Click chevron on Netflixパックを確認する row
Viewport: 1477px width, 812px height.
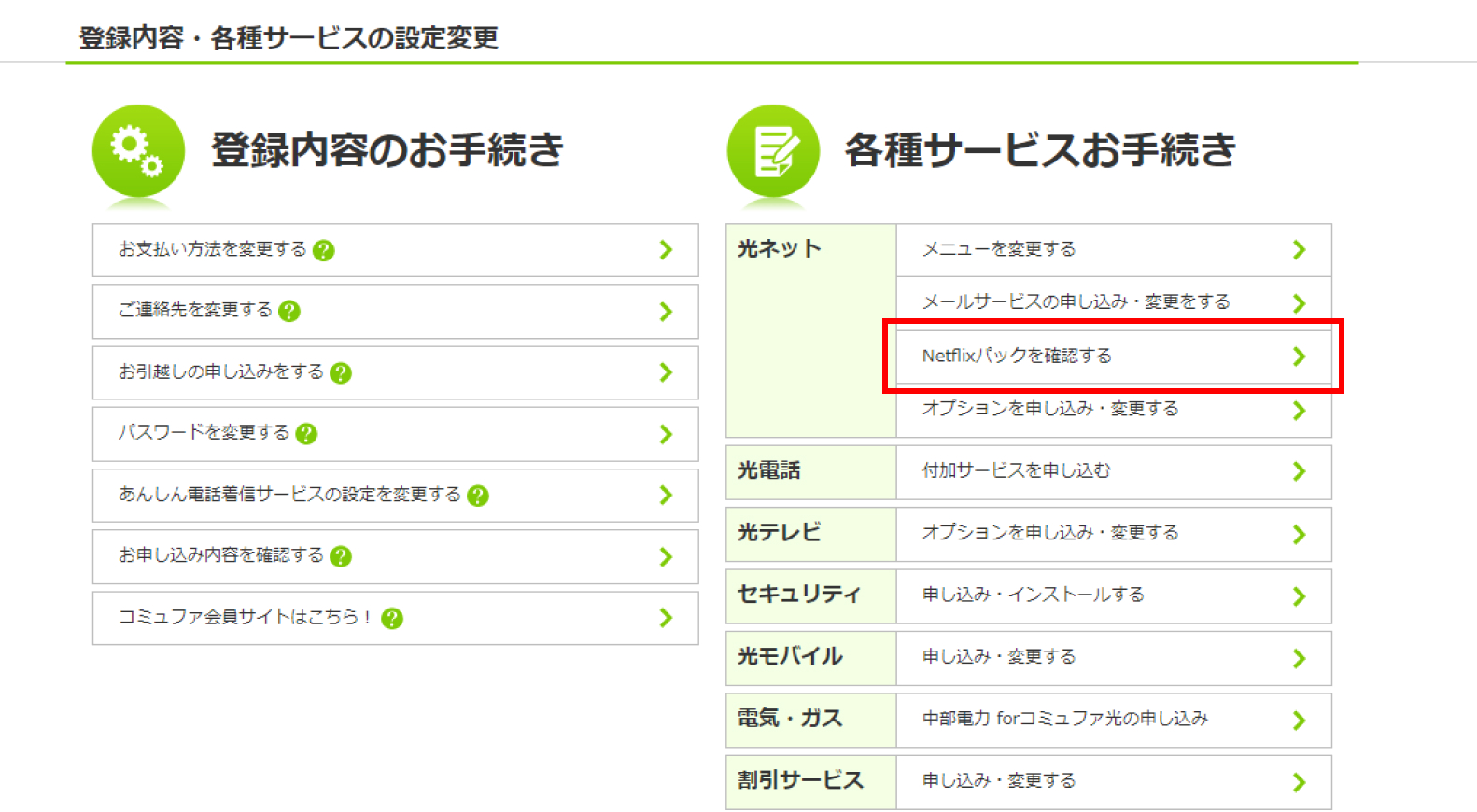click(1299, 356)
